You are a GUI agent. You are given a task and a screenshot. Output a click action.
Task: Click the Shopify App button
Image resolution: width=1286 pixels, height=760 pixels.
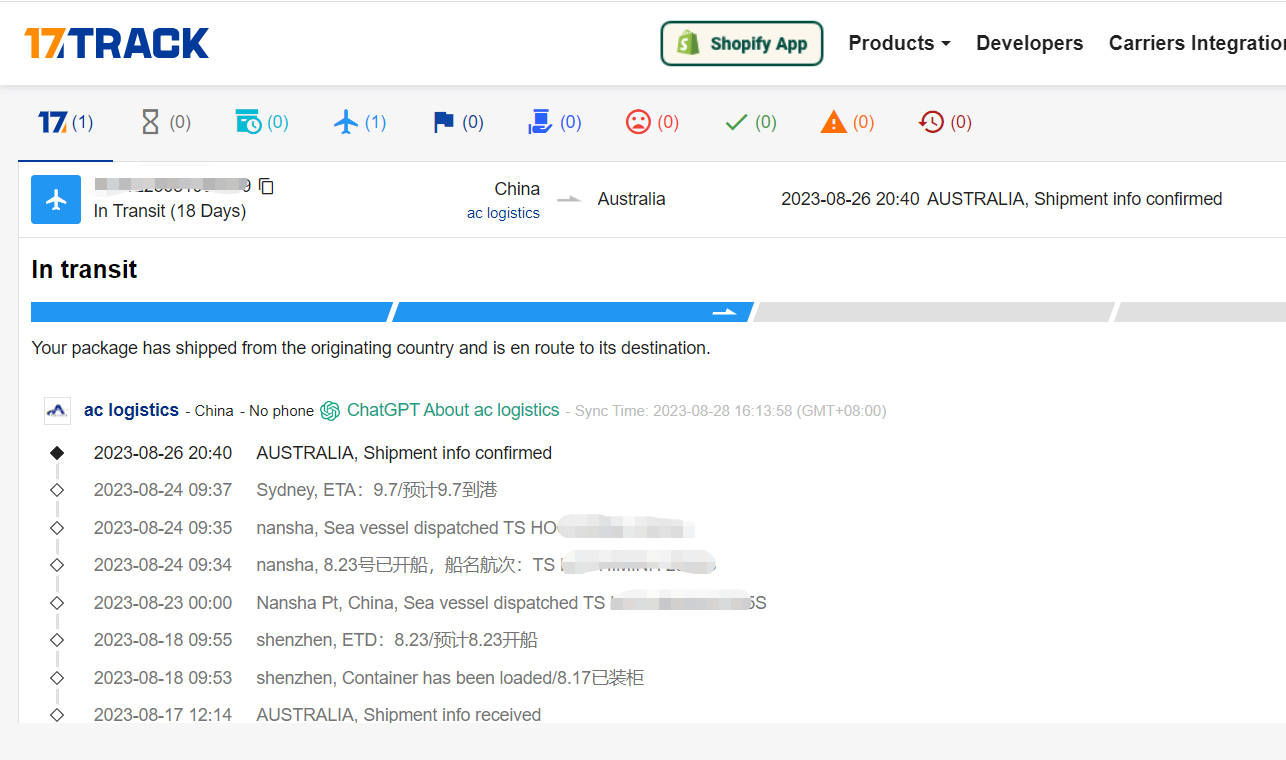(742, 44)
